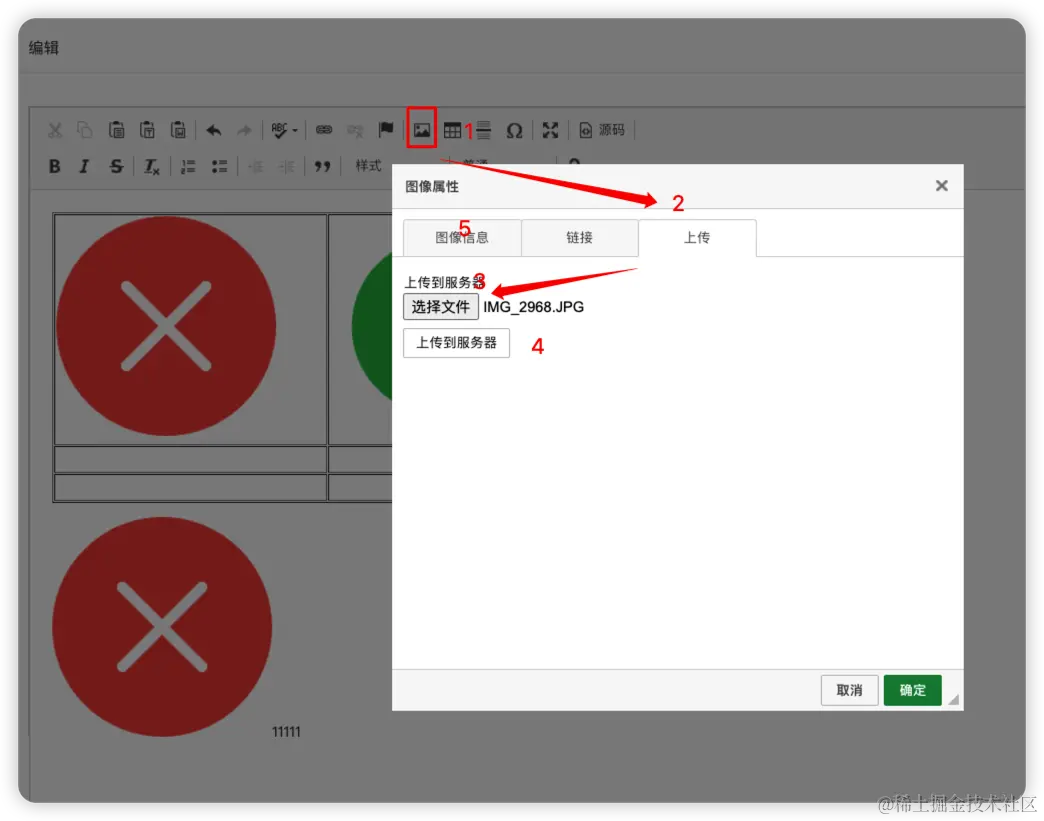The height and width of the screenshot is (821, 1044).
Task: Switch to the 图像信息 tab
Action: 462,238
